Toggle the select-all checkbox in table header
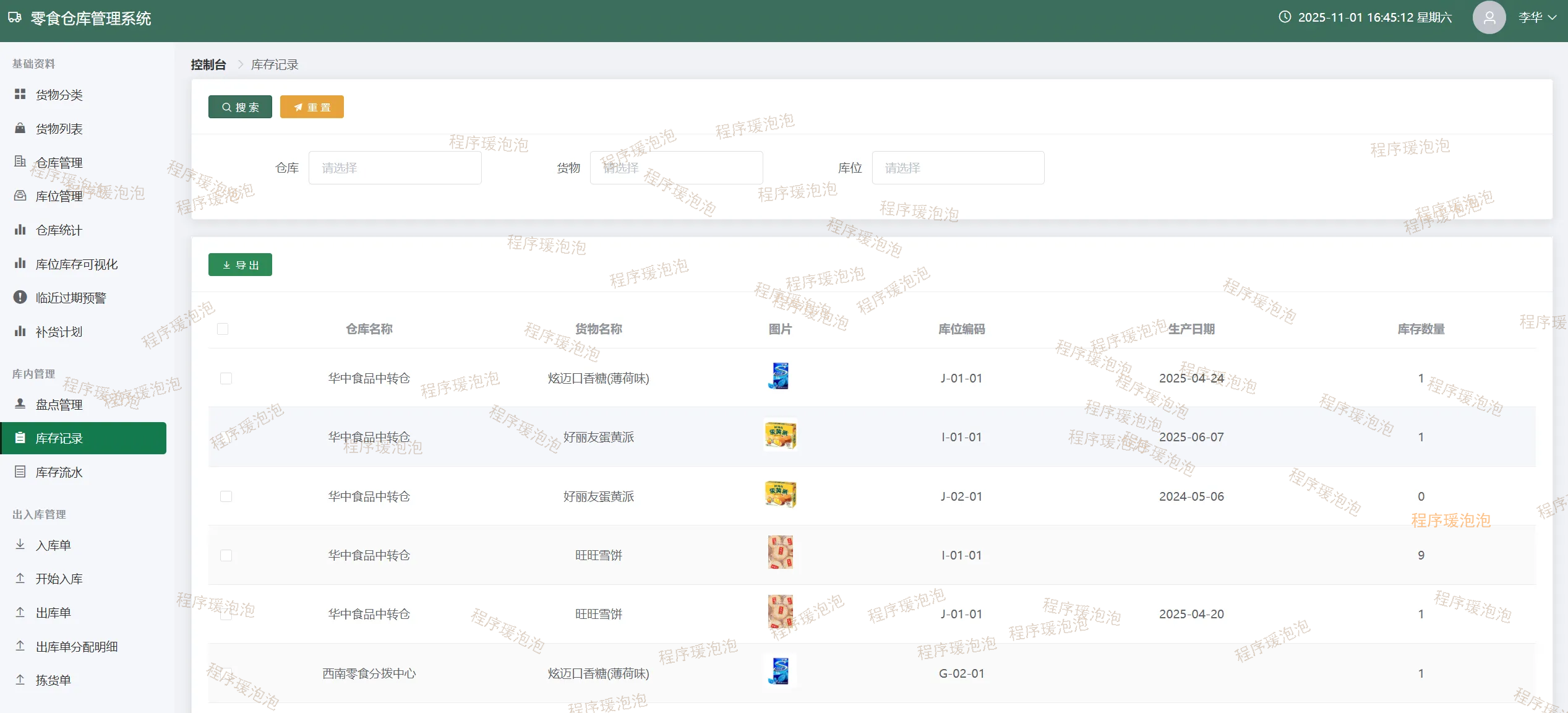This screenshot has height=713, width=1568. click(x=223, y=329)
